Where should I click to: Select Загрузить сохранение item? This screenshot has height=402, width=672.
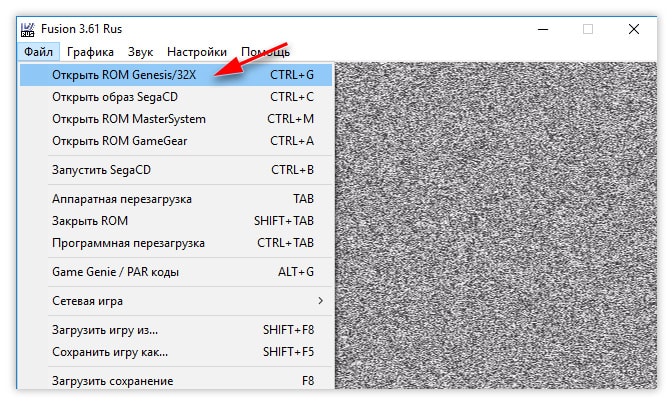(176, 381)
